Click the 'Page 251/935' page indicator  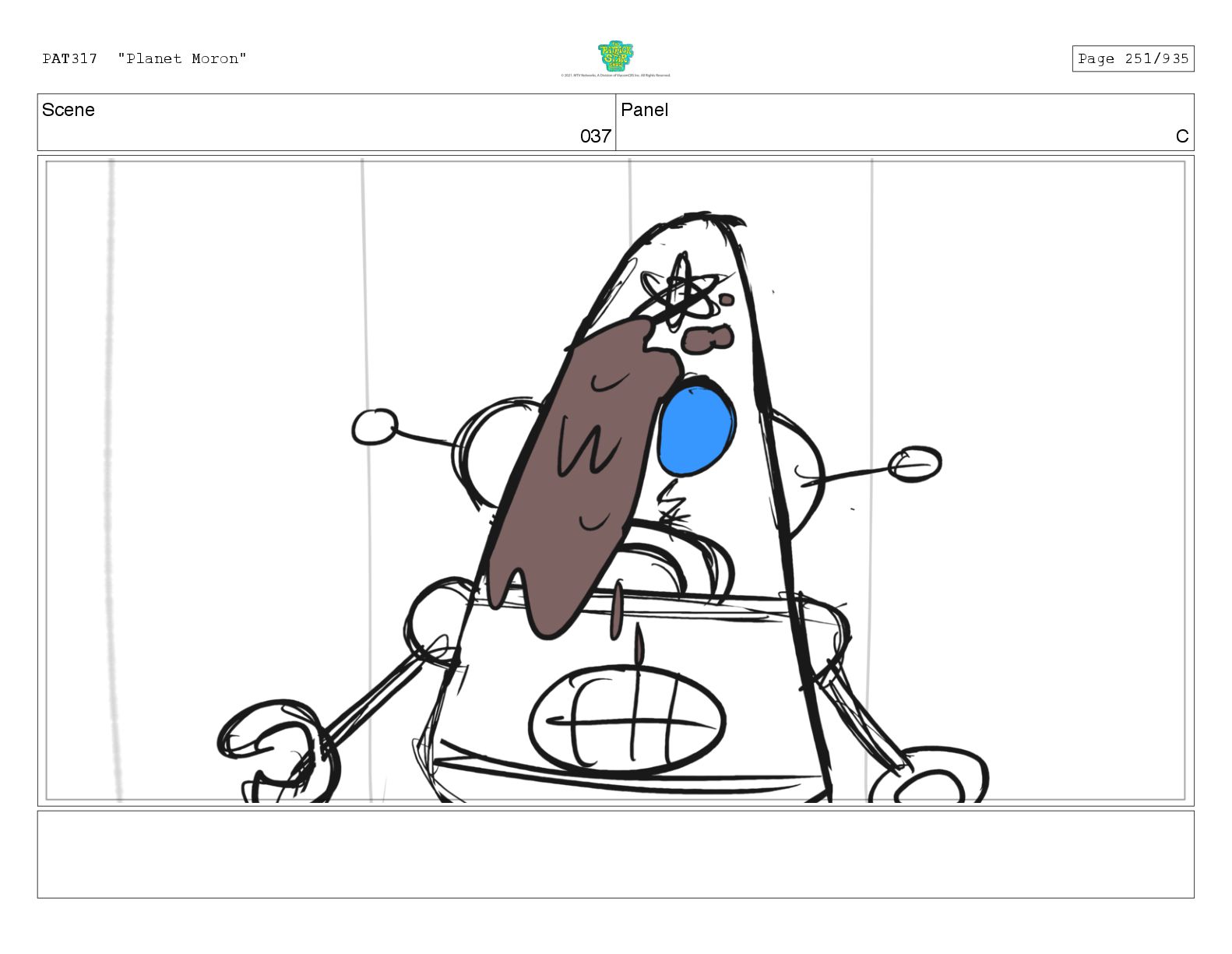[x=1132, y=58]
